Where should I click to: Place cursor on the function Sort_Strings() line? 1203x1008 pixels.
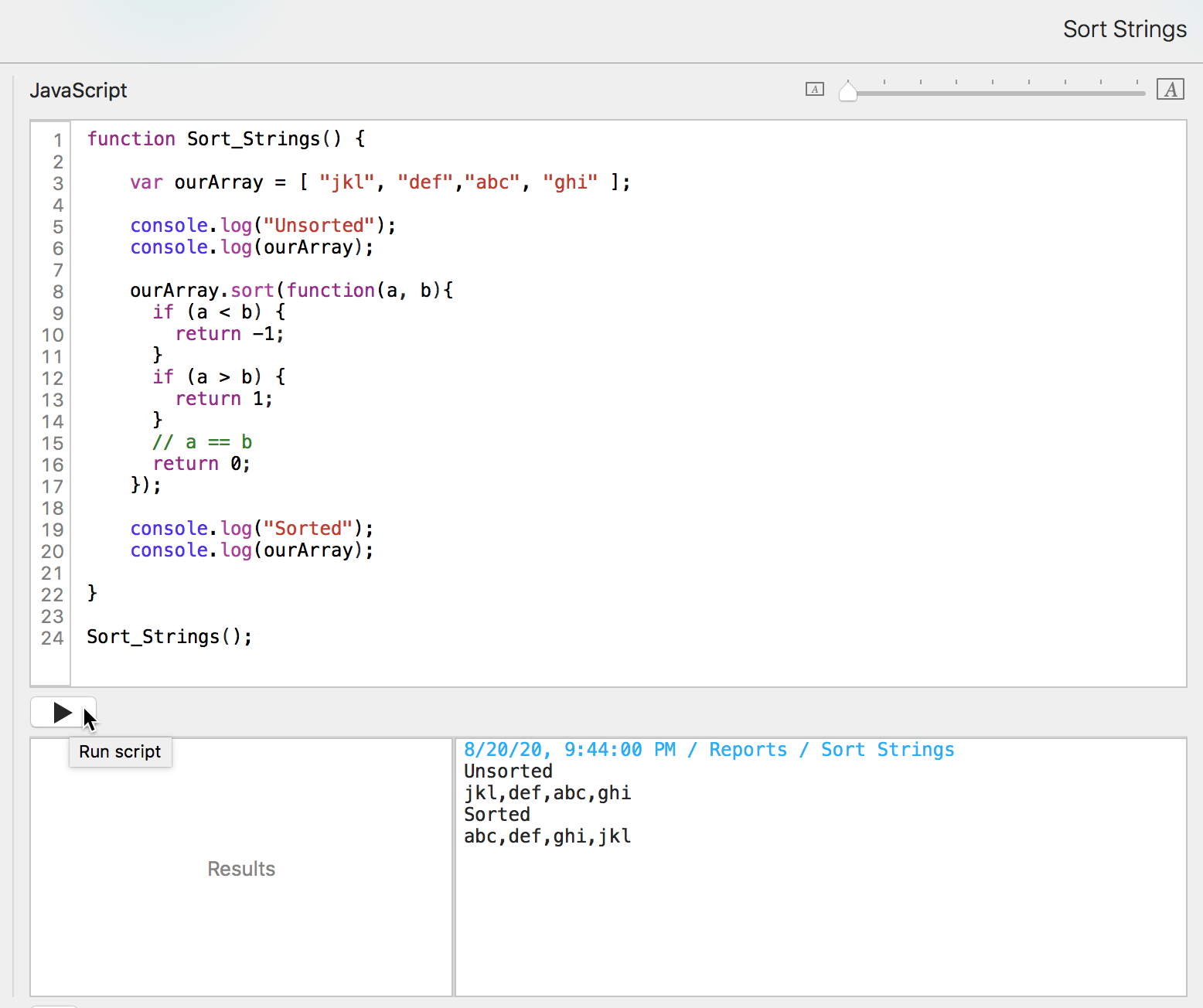pos(226,139)
